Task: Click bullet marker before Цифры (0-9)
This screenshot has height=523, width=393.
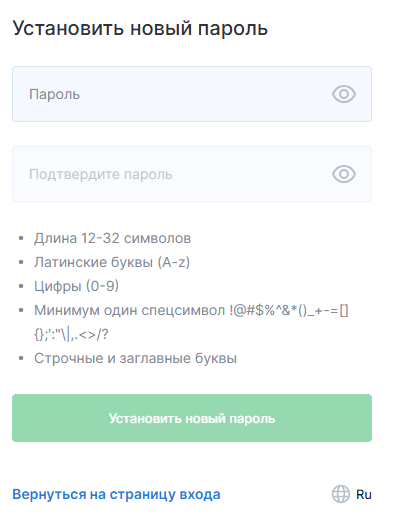Action: 21,286
